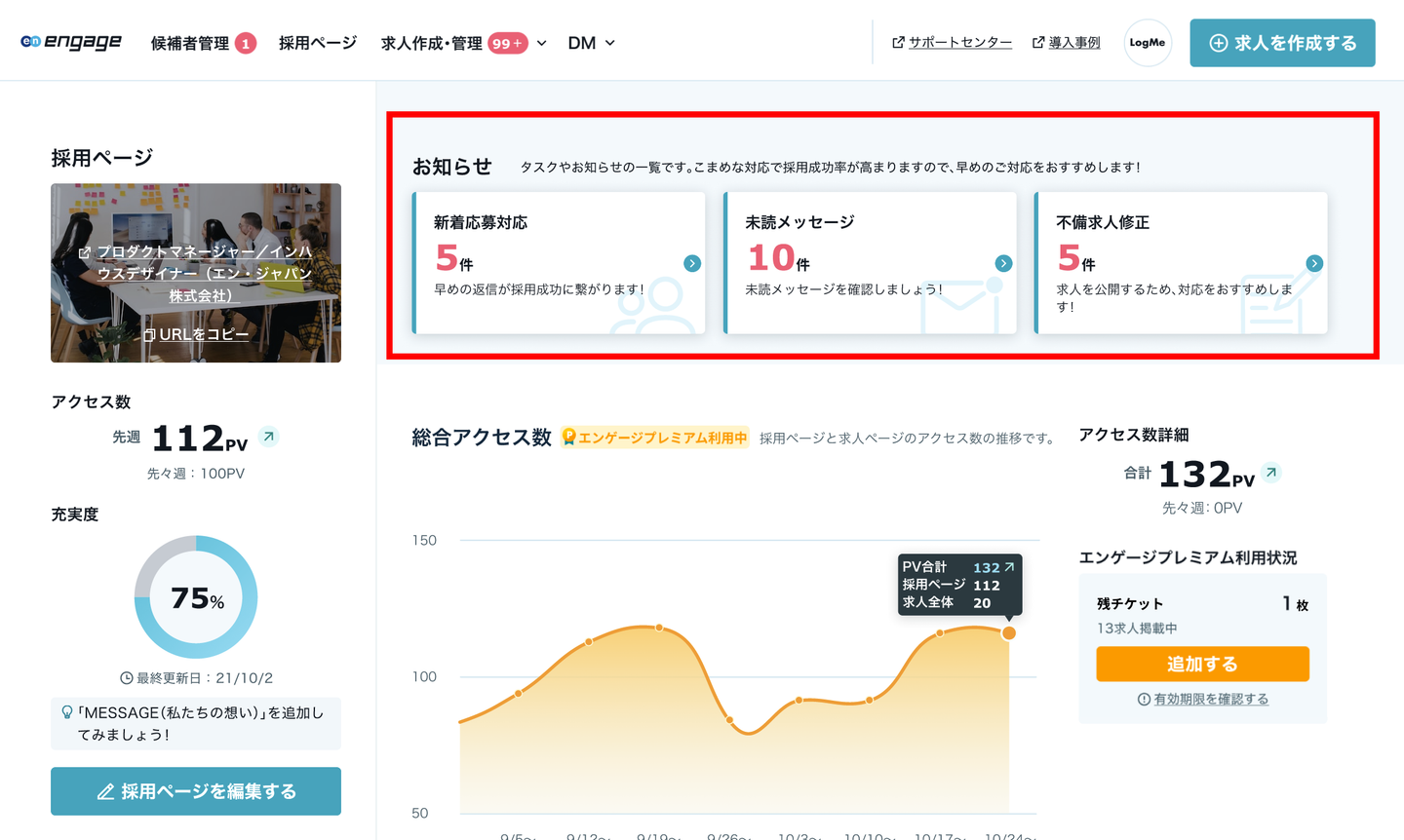The width and height of the screenshot is (1404, 840).
Task: Click the 99+ badge on 求人作成・管理
Action: click(507, 43)
